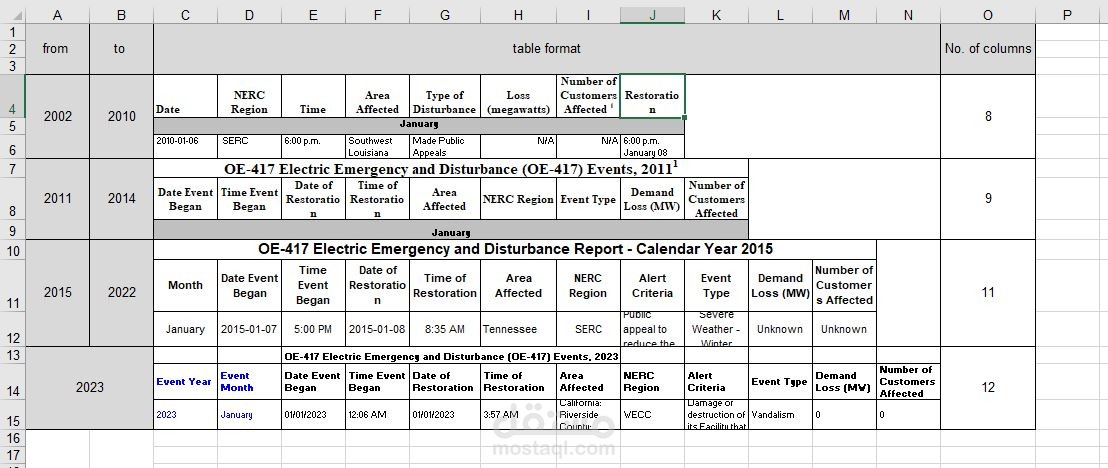The width and height of the screenshot is (1108, 468).
Task: Select the 'Tennessee' cell
Action: coord(518,329)
